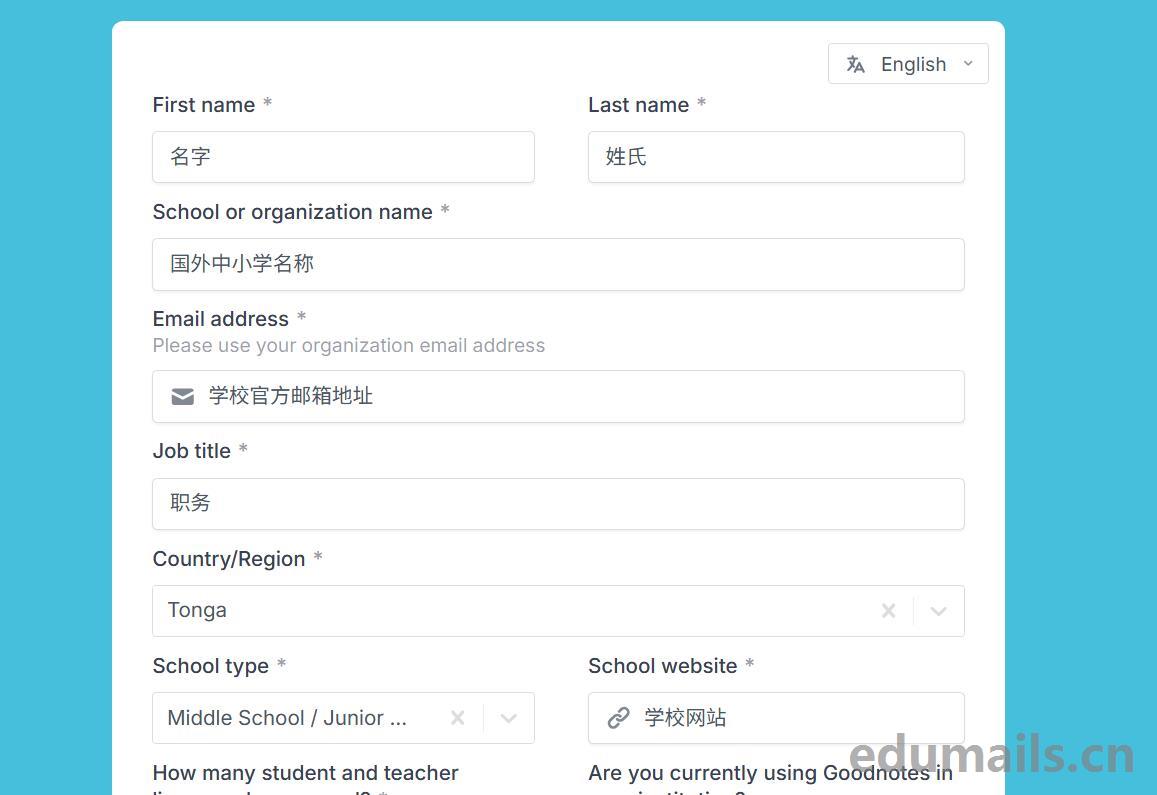Image resolution: width=1157 pixels, height=795 pixels.
Task: Expand the School type dropdown arrow
Action: [508, 718]
